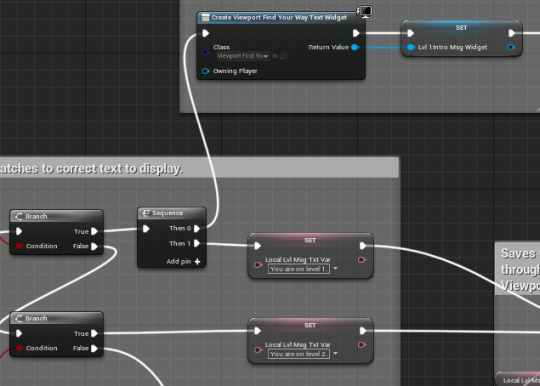This screenshot has width=540, height=386.
Task: Expand the arrow beside the 'You are on level 1.' field
Action: pos(335,269)
